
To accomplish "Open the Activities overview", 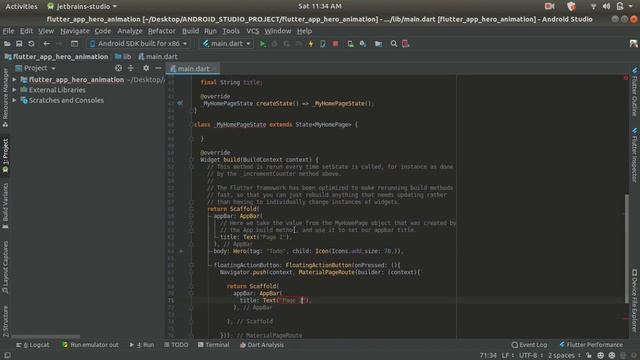I will (21, 6).
